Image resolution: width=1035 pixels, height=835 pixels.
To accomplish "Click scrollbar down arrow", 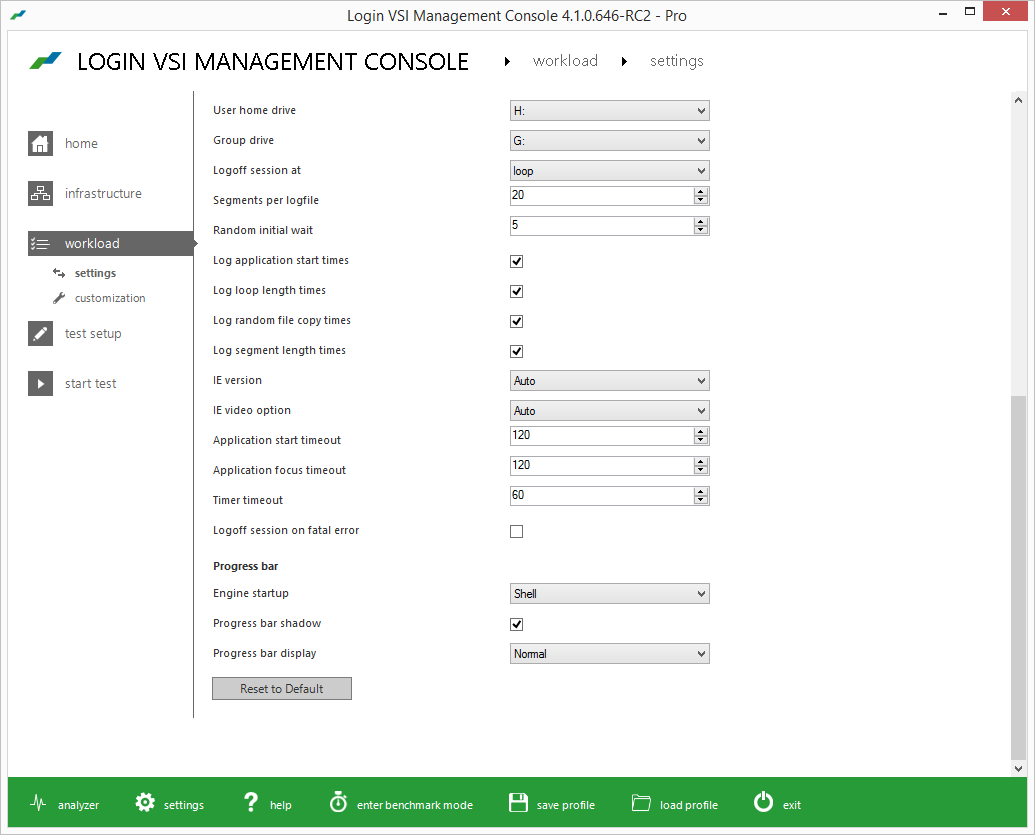I will coord(1018,768).
